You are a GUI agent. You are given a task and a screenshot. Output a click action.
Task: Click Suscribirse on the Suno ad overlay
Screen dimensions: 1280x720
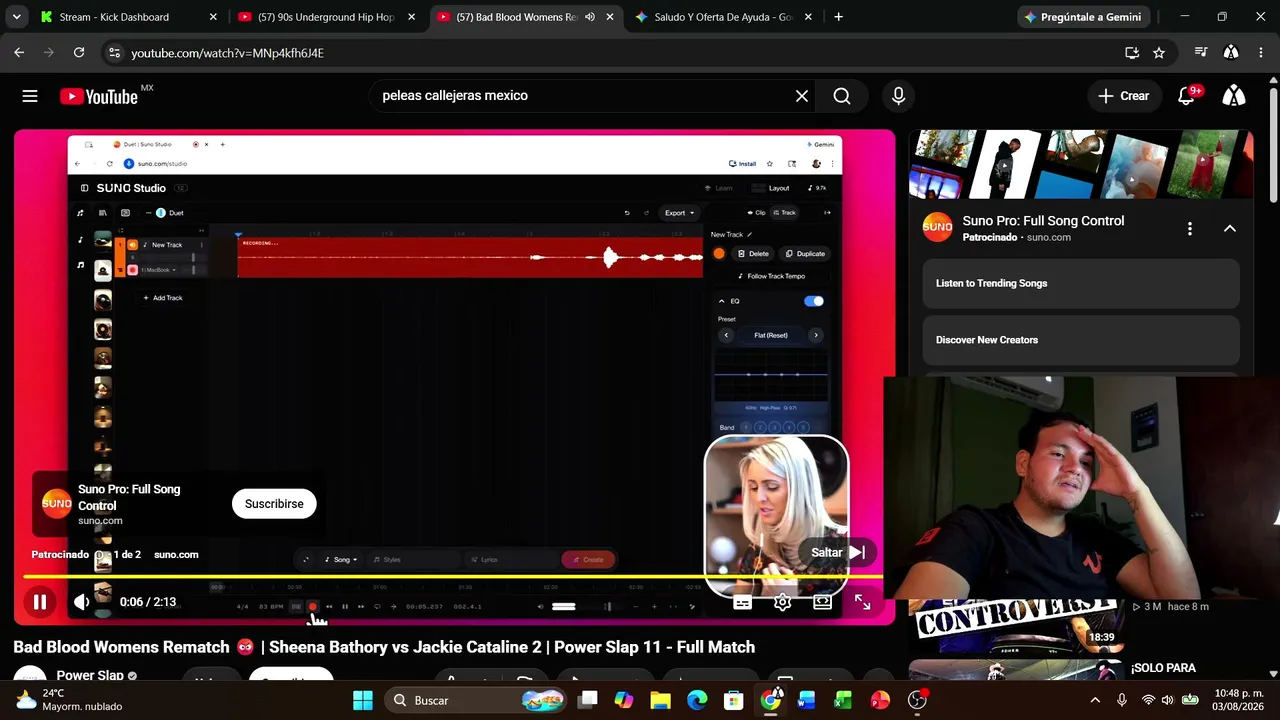(274, 504)
